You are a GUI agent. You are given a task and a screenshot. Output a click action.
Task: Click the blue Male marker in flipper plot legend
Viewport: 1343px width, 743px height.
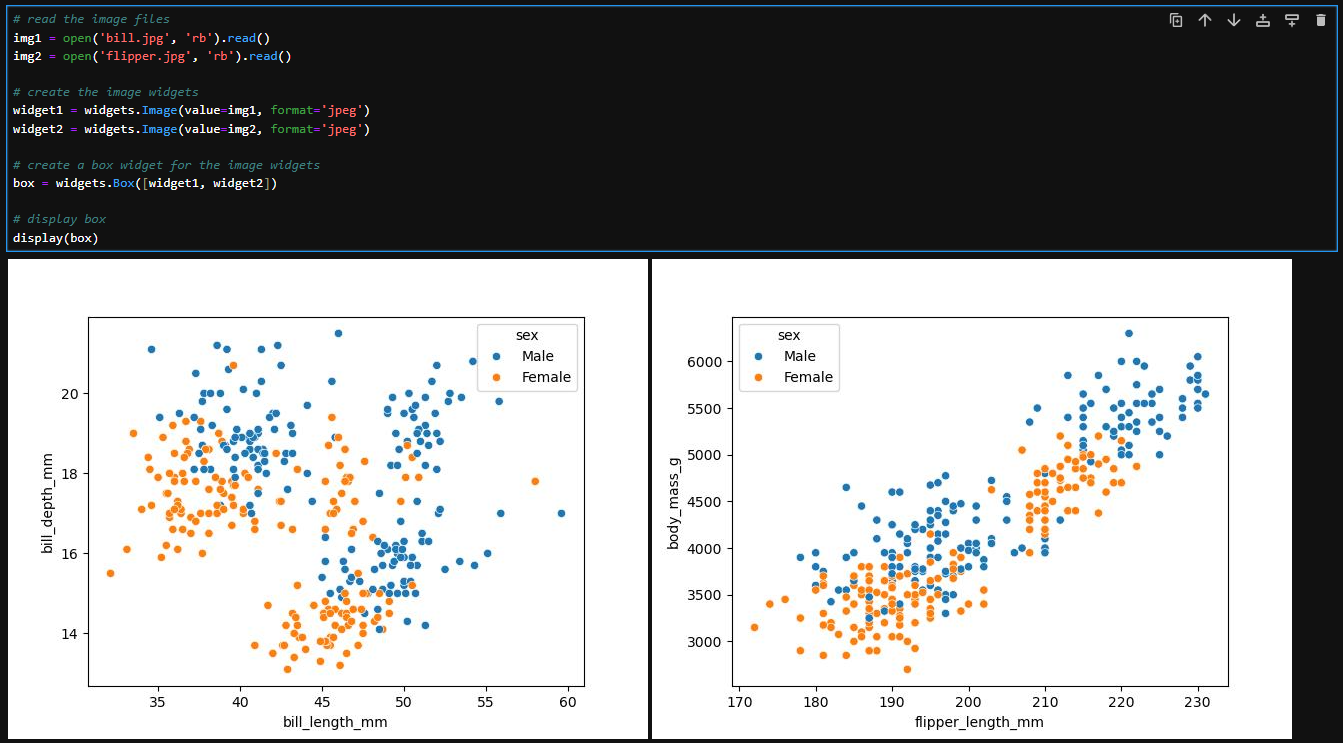coord(758,356)
